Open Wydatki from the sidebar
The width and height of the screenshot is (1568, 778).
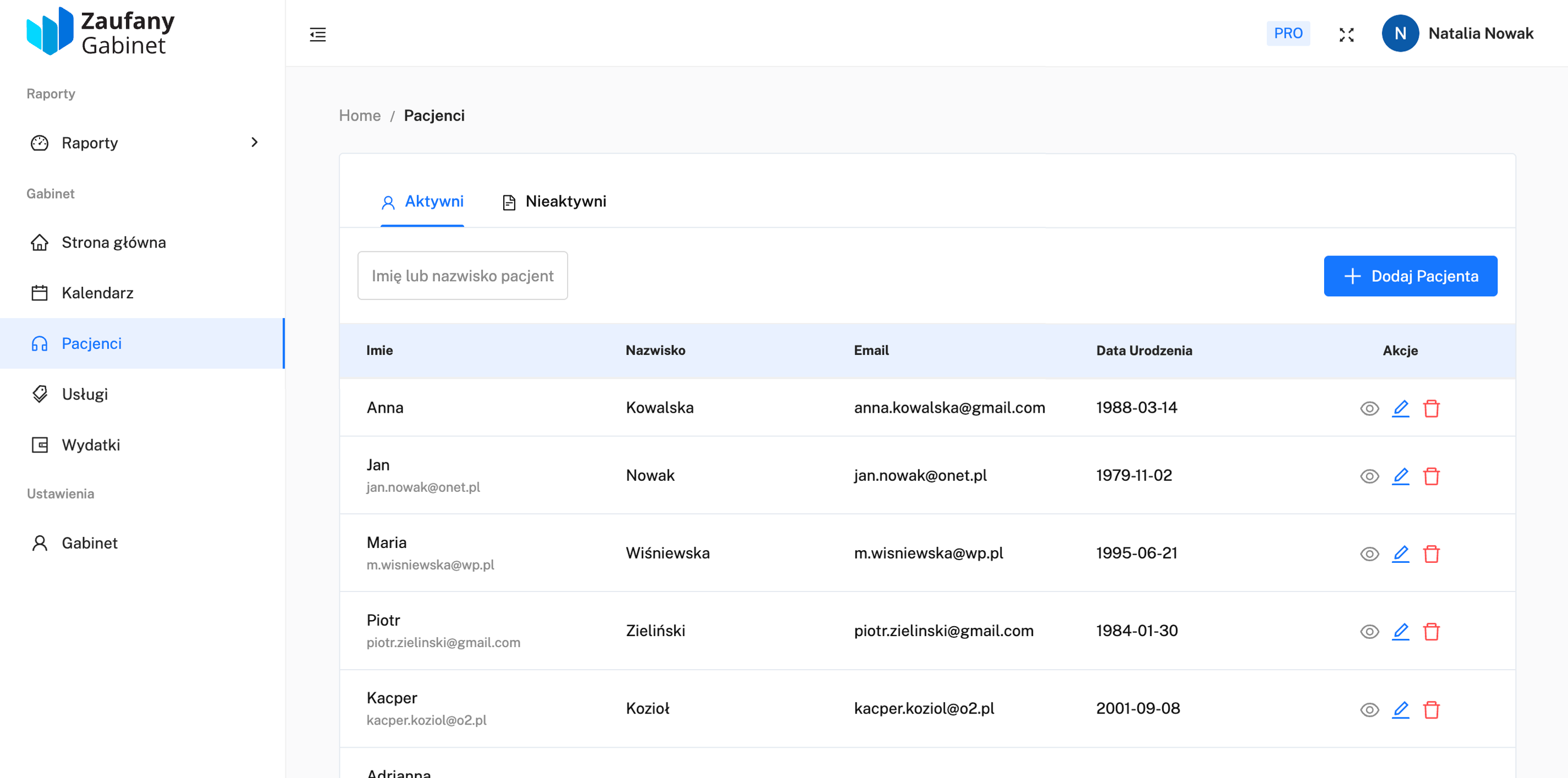[143, 445]
